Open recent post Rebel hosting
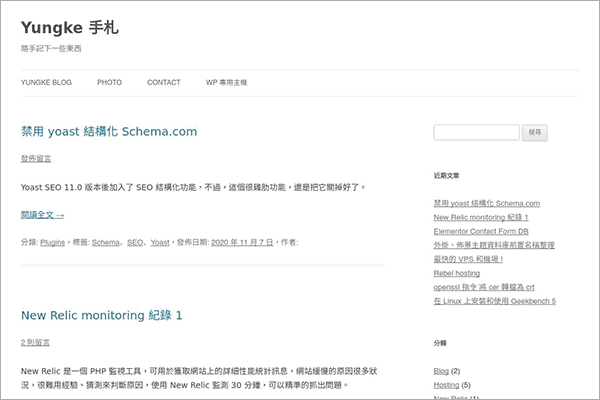Image resolution: width=600 pixels, height=400 pixels. tap(457, 273)
